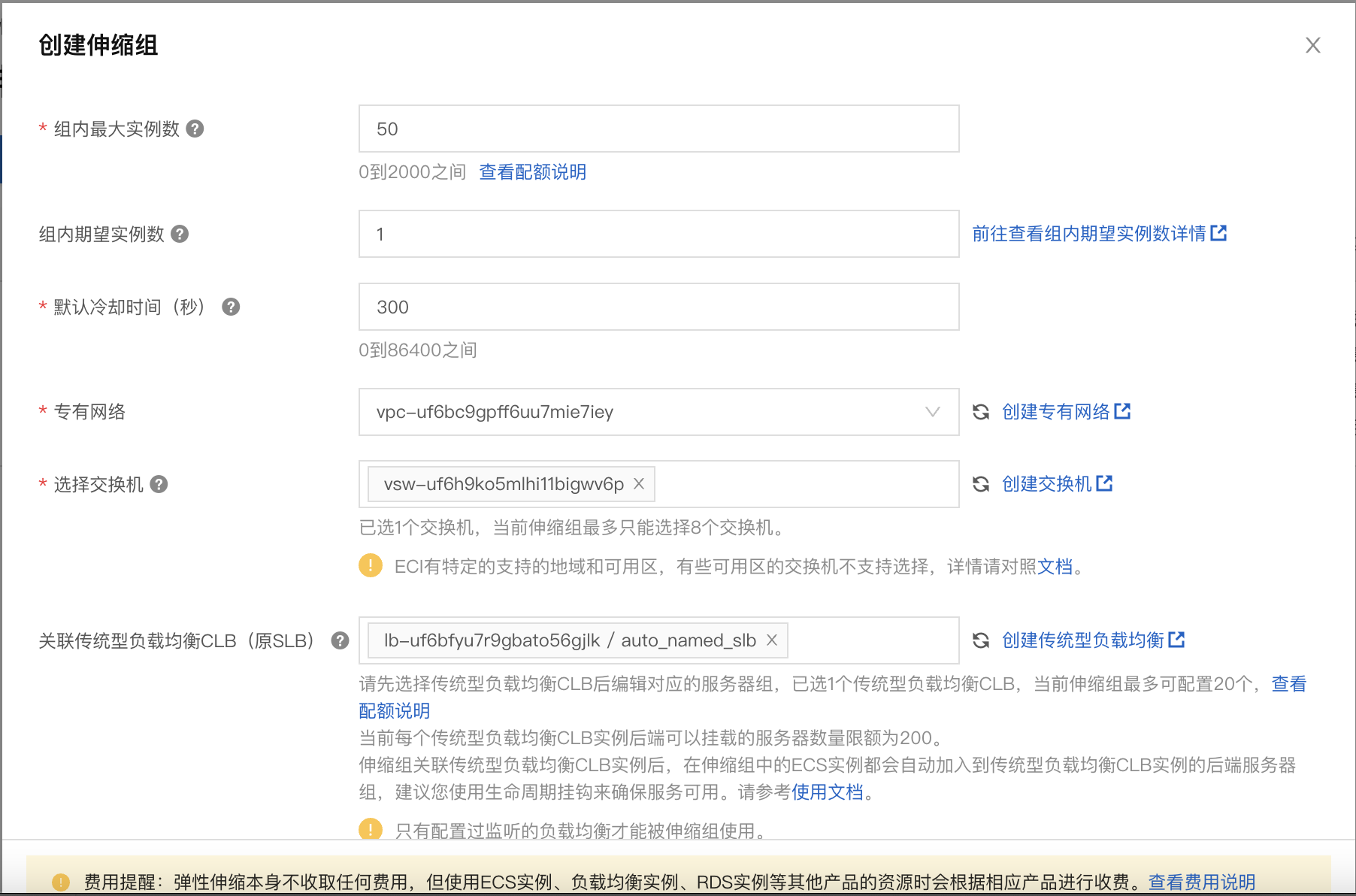The width and height of the screenshot is (1356, 896).
Task: Click the 组内最大实例数 input with 50
Action: (658, 129)
